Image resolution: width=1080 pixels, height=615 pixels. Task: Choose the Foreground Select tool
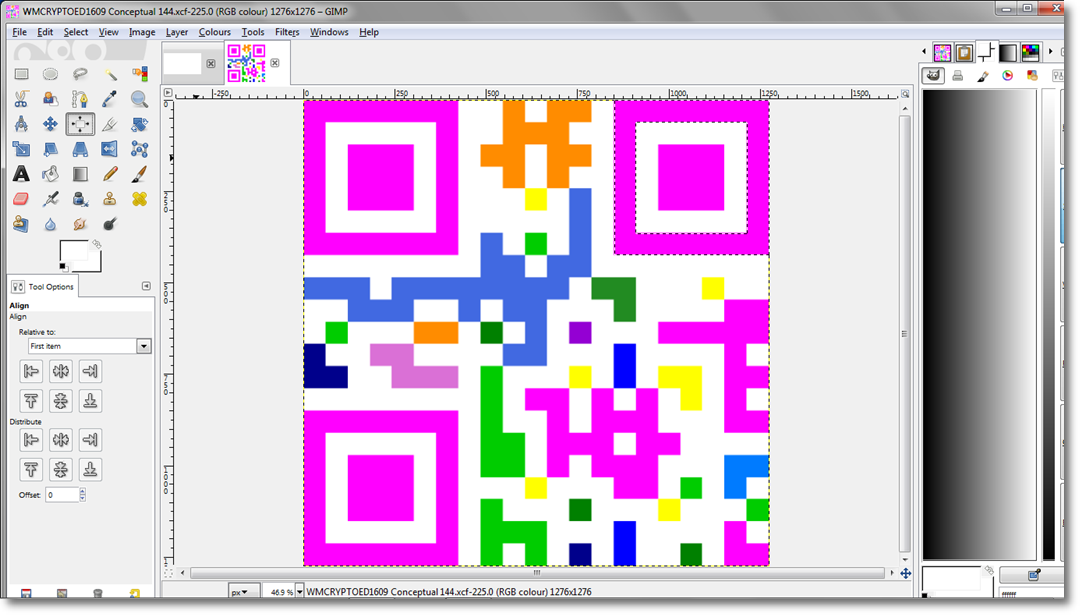click(50, 99)
